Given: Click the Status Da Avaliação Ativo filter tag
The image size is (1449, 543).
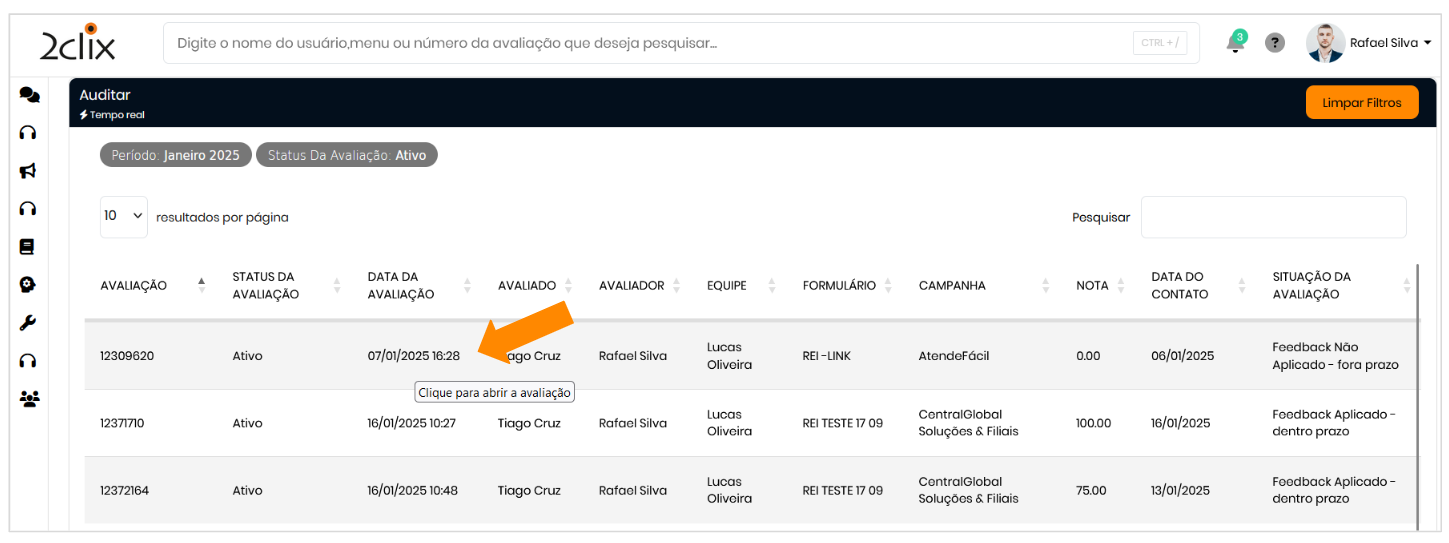Looking at the screenshot, I should [346, 155].
